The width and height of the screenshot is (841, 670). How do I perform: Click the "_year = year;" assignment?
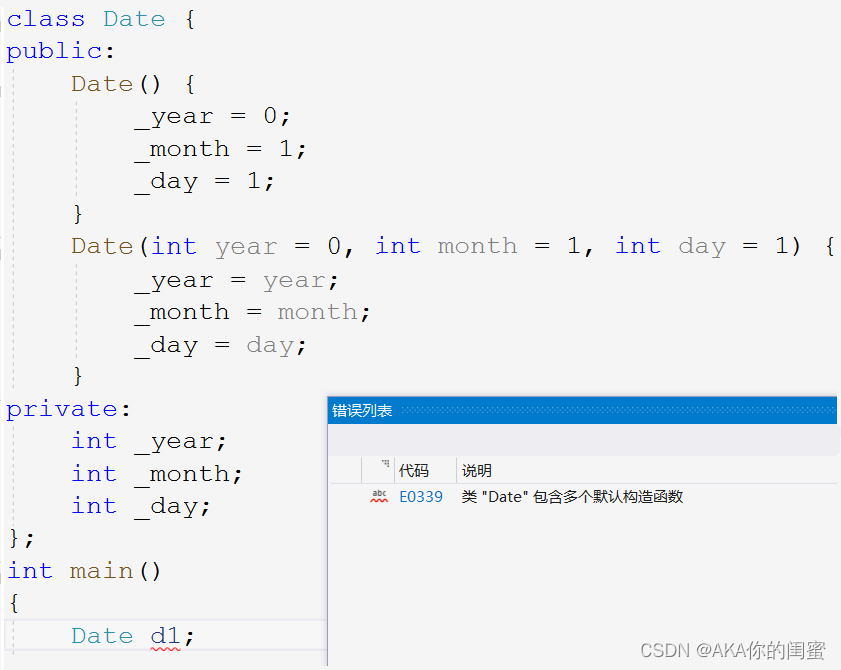pyautogui.click(x=237, y=282)
